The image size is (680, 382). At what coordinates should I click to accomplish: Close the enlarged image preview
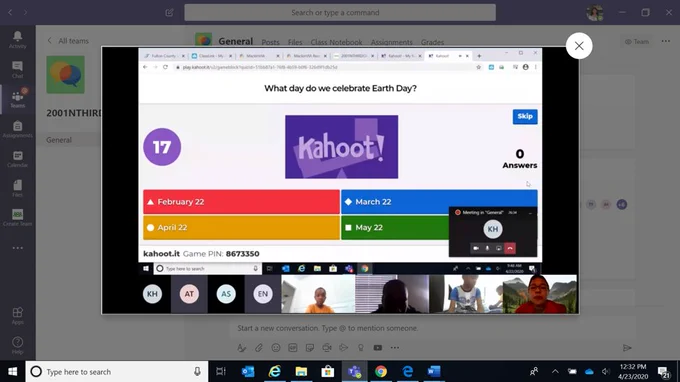coord(579,46)
